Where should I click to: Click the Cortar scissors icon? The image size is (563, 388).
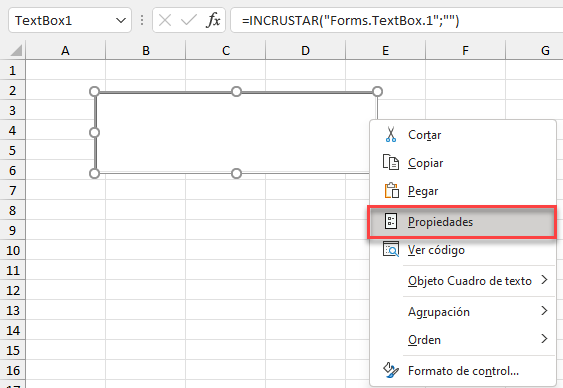click(391, 135)
